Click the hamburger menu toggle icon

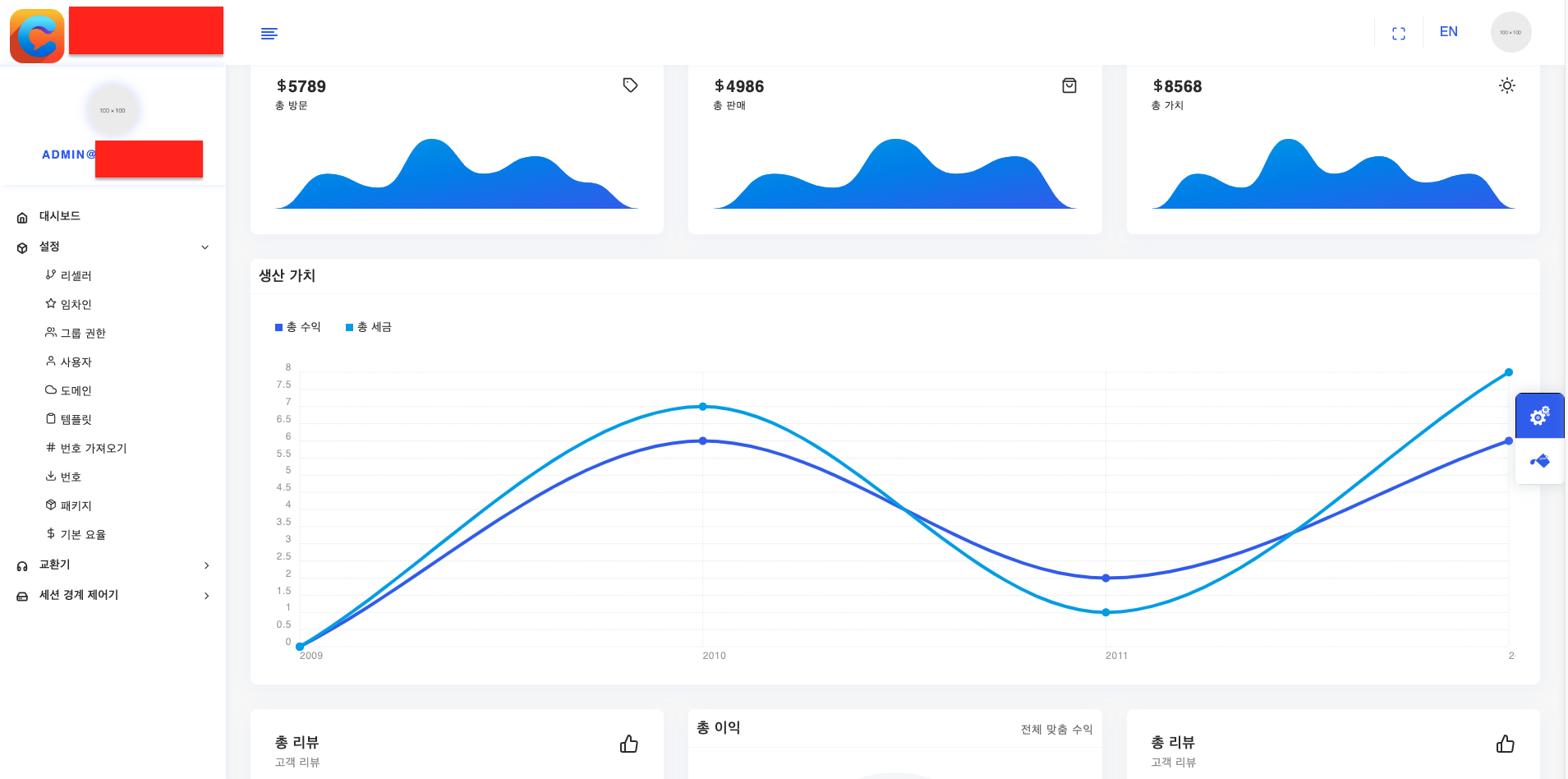pyautogui.click(x=269, y=34)
